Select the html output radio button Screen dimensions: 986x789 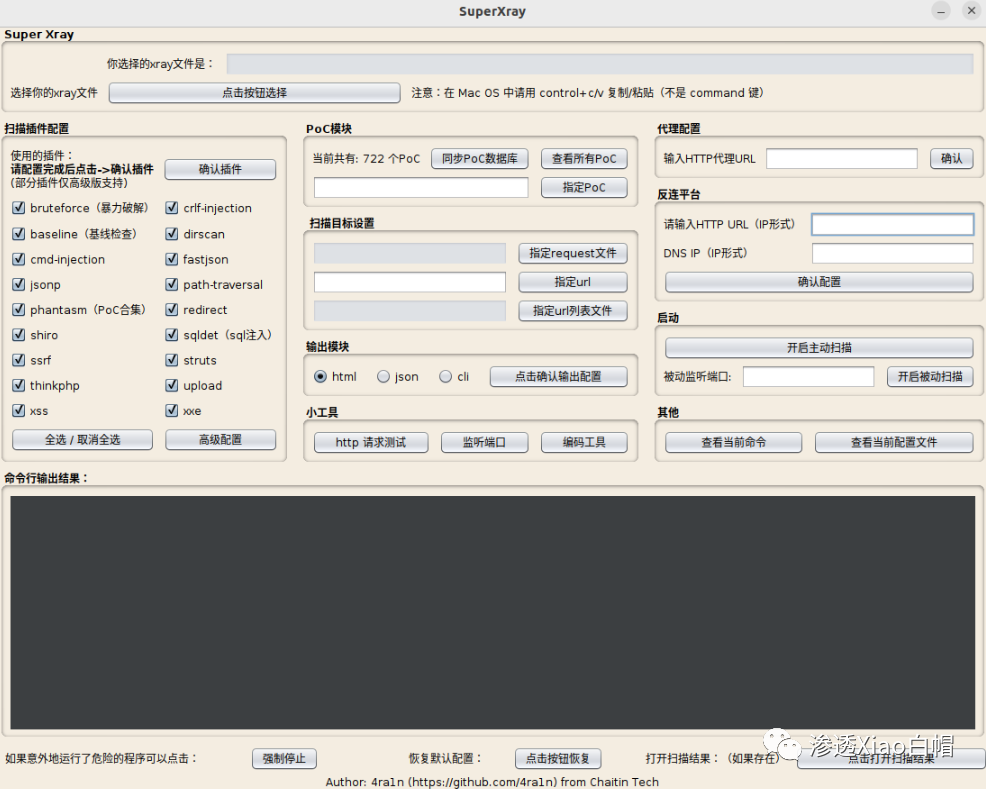tap(321, 376)
